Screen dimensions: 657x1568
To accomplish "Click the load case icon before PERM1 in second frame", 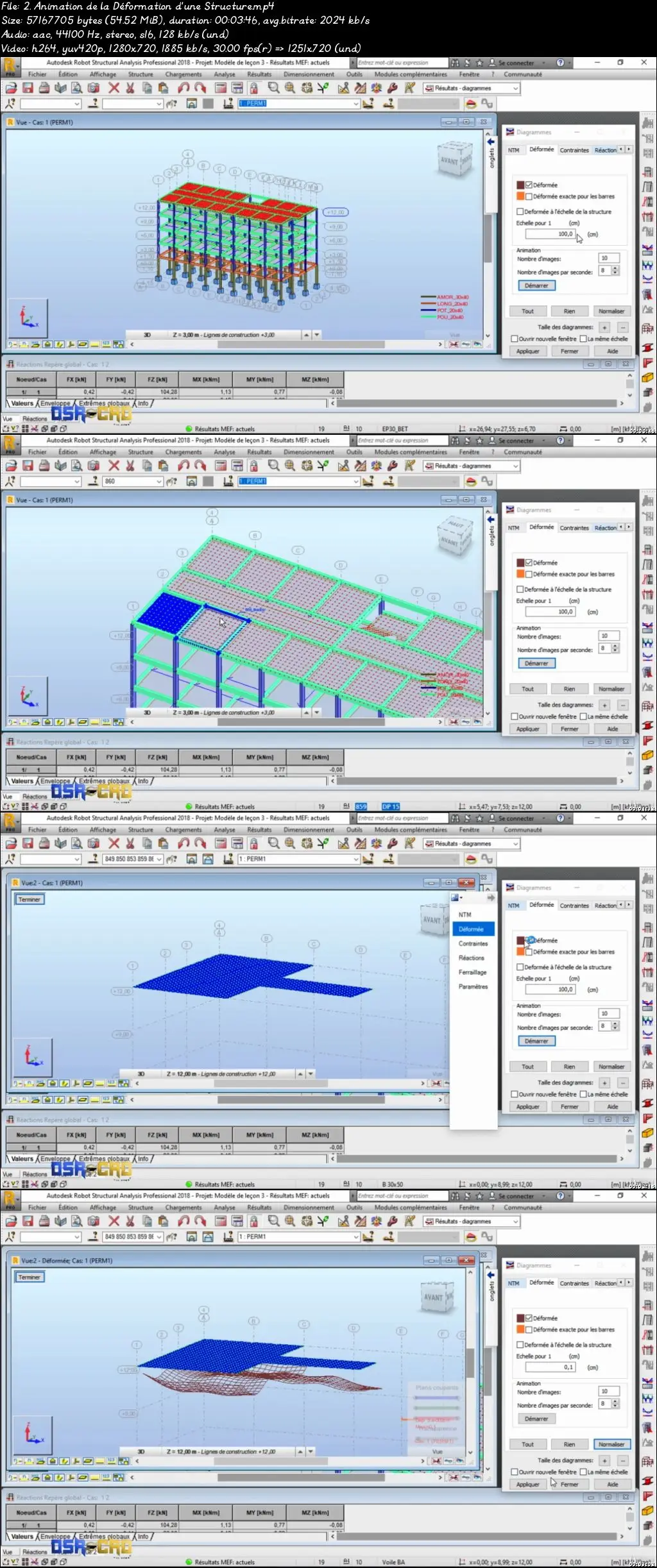I will pos(228,481).
